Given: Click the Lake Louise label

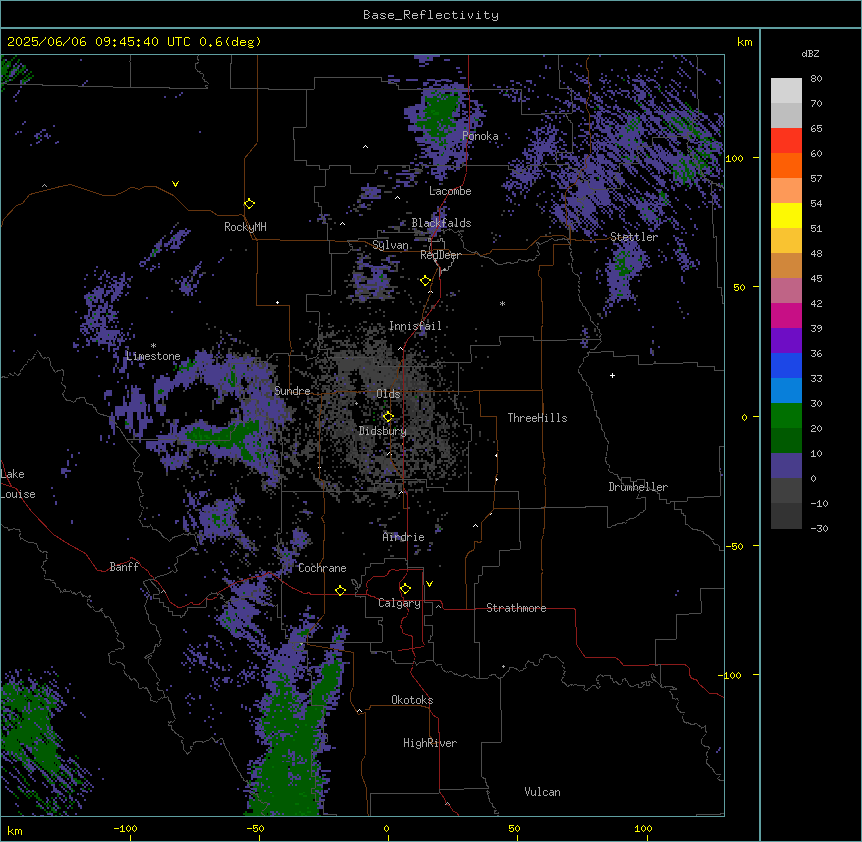Looking at the screenshot, I should pyautogui.click(x=18, y=484).
